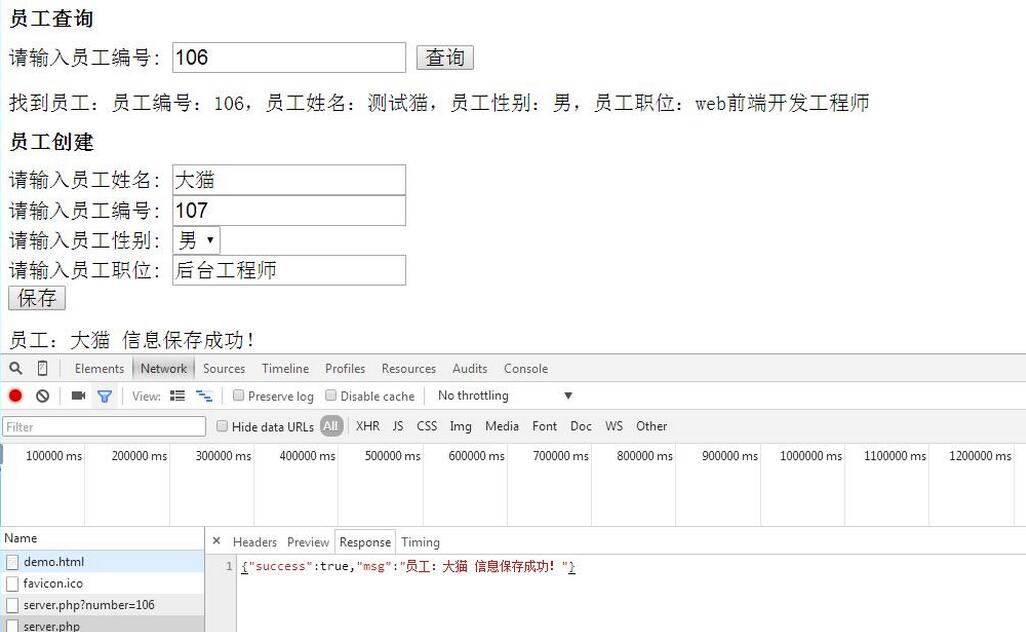Click the demo.html file icon

click(x=12, y=562)
